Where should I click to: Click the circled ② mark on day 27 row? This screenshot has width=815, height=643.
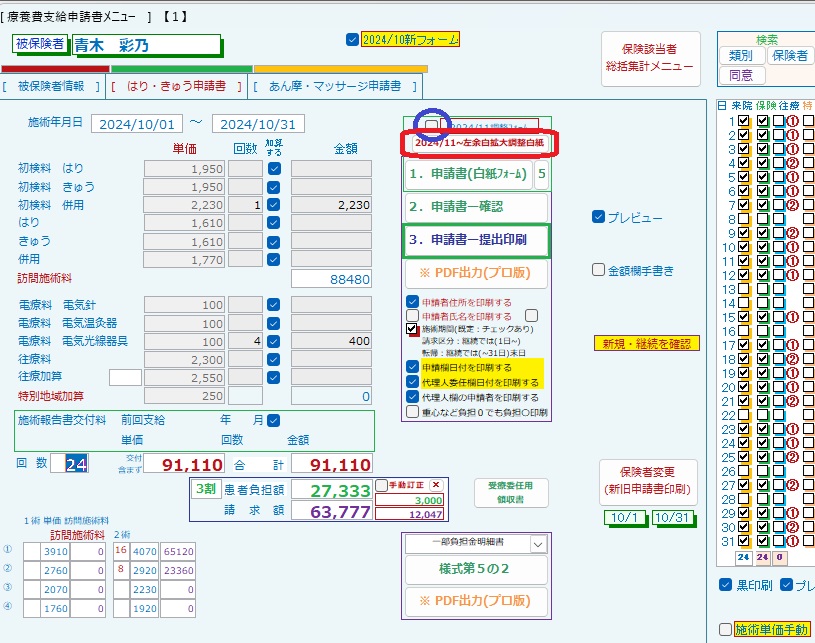[792, 485]
